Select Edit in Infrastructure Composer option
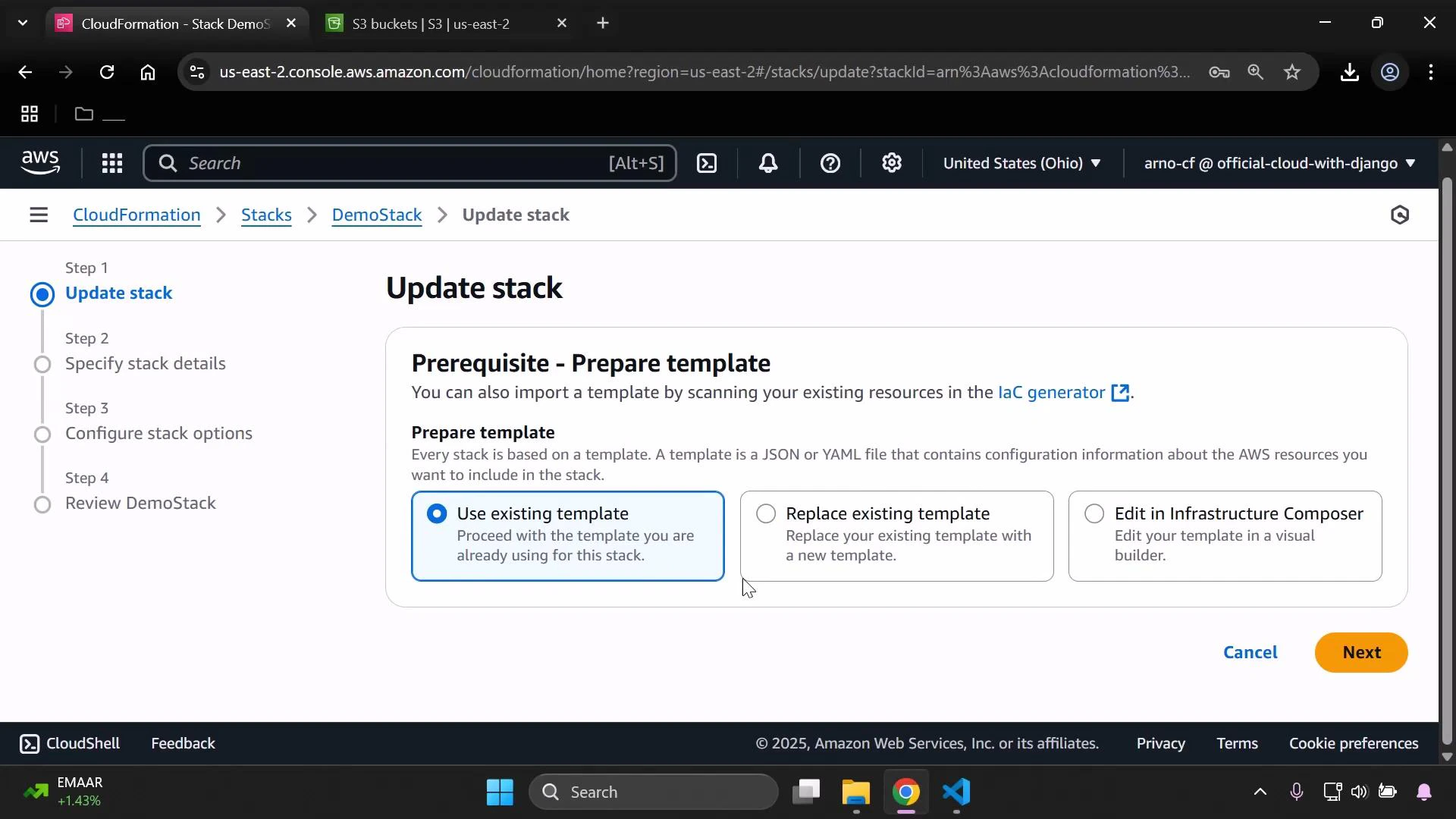This screenshot has height=819, width=1456. pyautogui.click(x=1094, y=513)
